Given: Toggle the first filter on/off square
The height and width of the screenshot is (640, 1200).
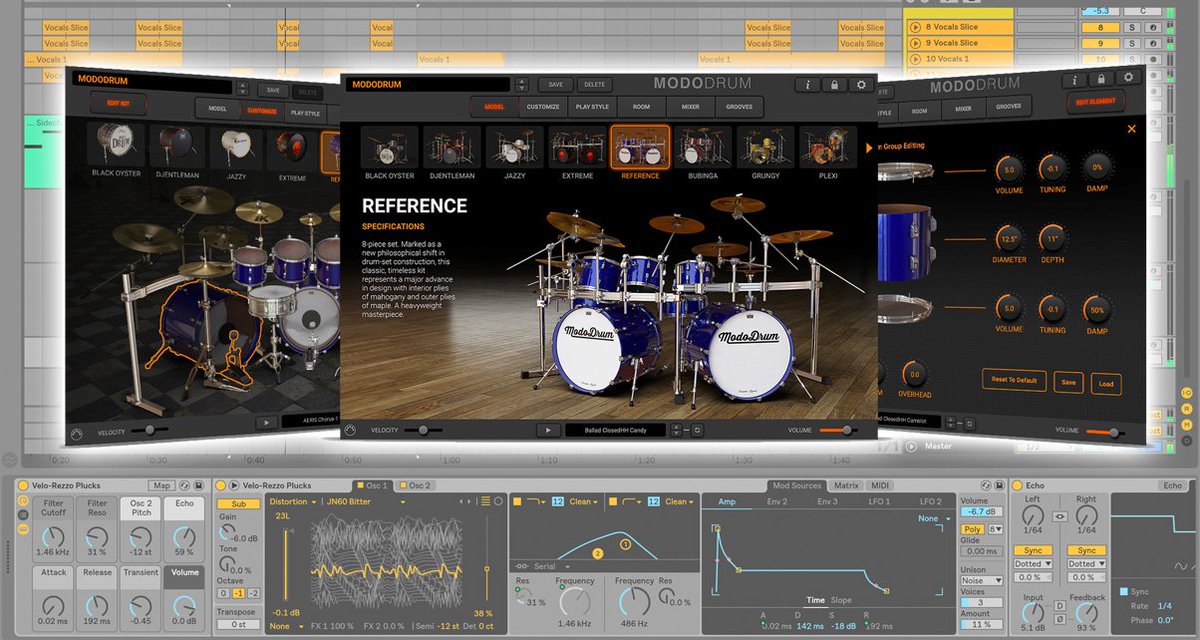Looking at the screenshot, I should point(517,502).
